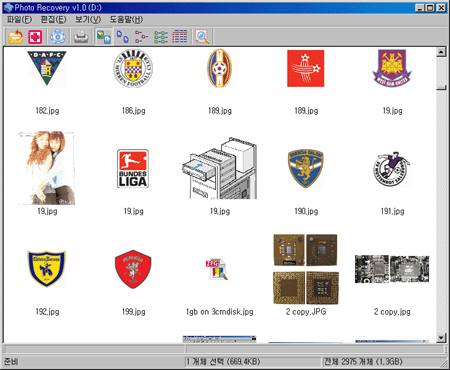Open the 도움말(H) menu
Viewport: 450px width, 370px height.
(x=126, y=19)
